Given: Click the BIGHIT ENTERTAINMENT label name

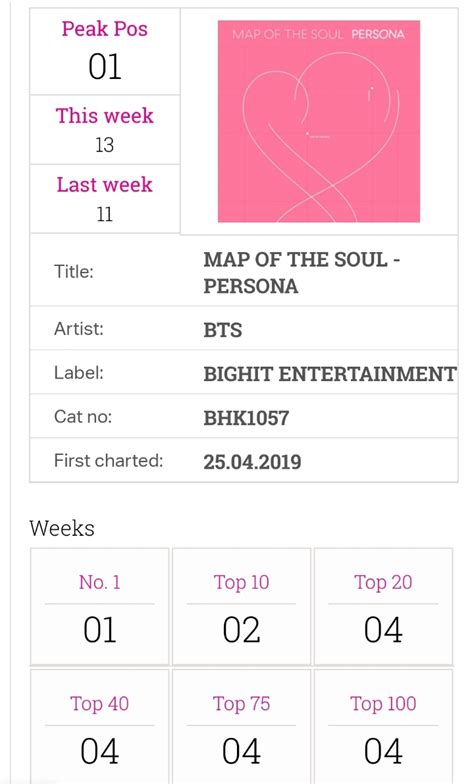Looking at the screenshot, I should (330, 374).
